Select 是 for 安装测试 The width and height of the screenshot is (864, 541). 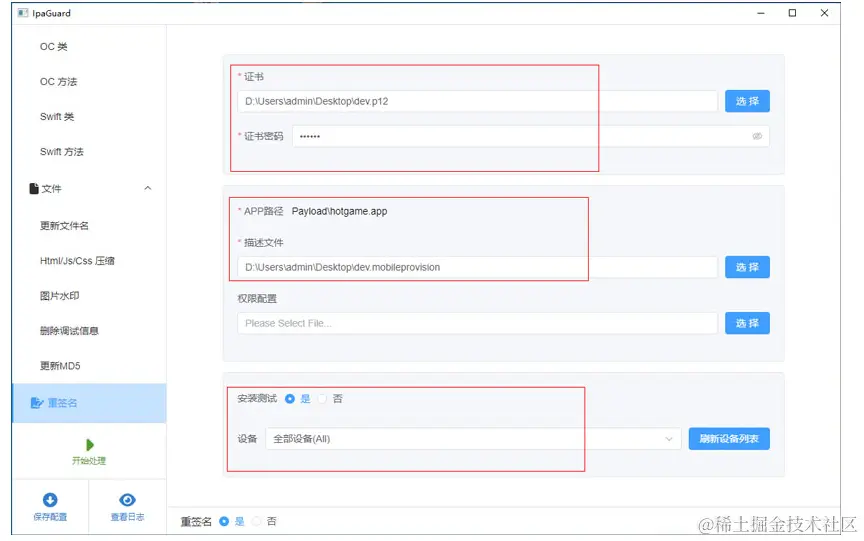(290, 398)
